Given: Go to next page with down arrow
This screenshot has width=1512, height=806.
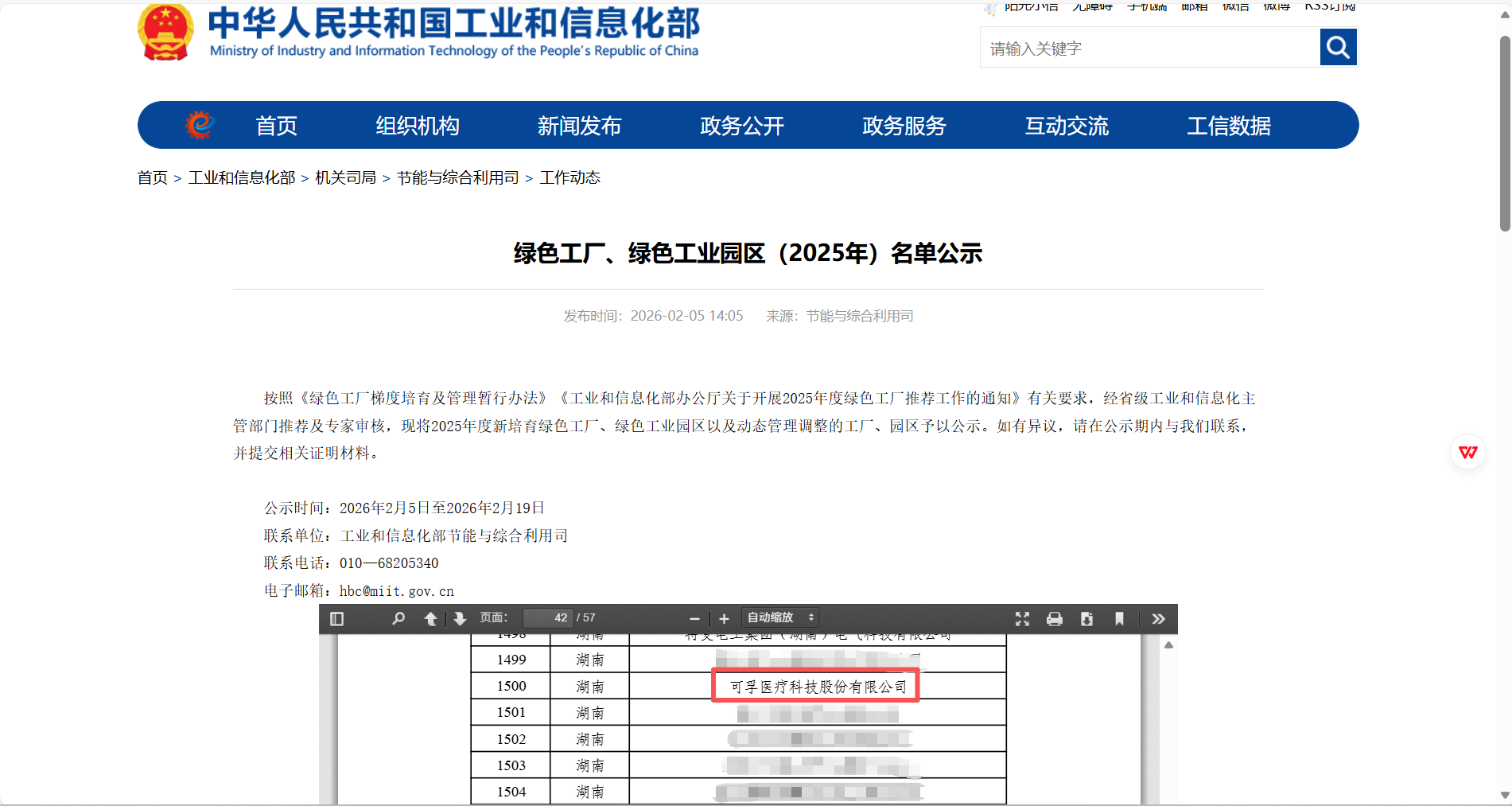Looking at the screenshot, I should (460, 617).
